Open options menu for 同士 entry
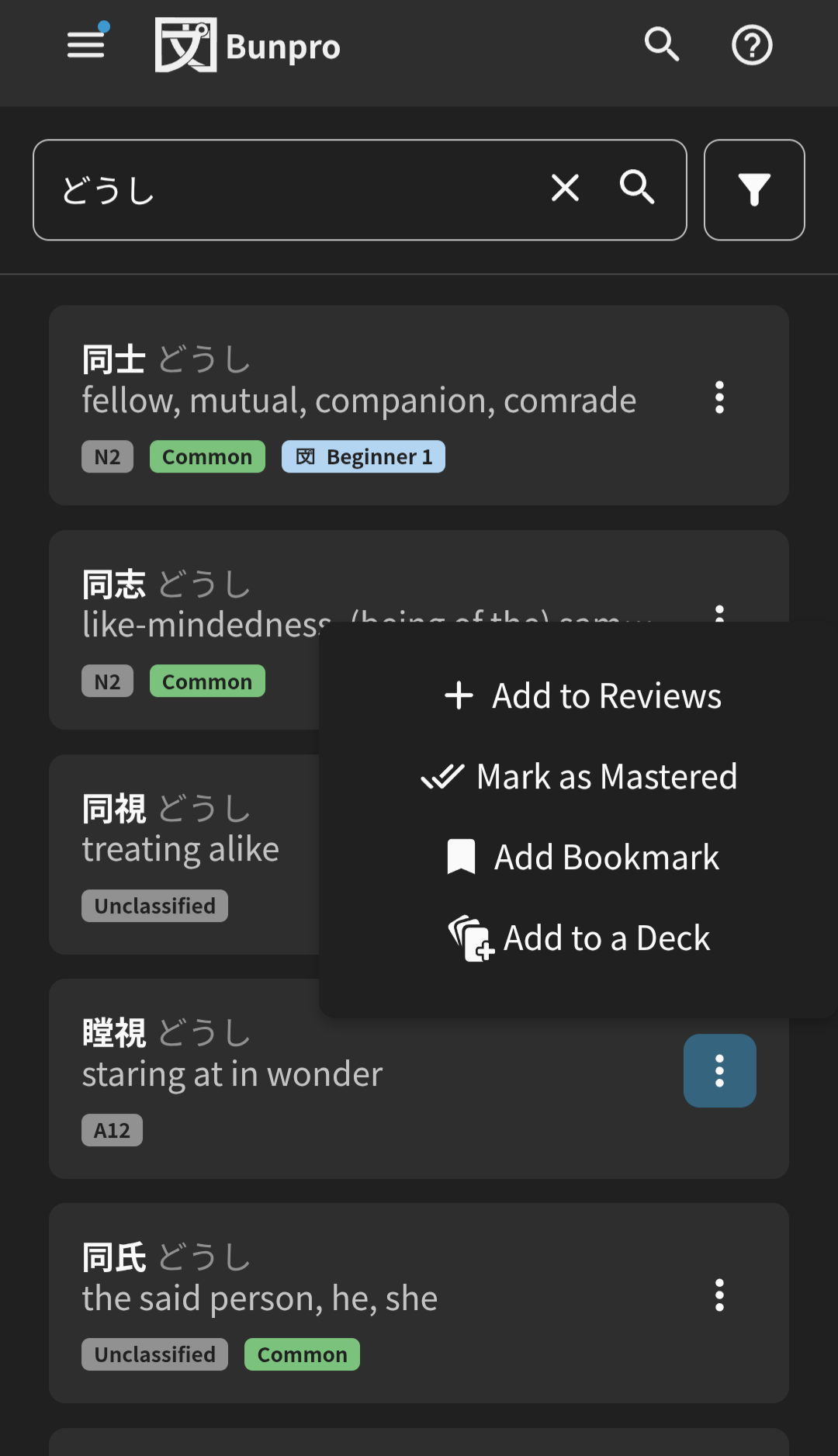Image resolution: width=838 pixels, height=1456 pixels. pos(719,397)
